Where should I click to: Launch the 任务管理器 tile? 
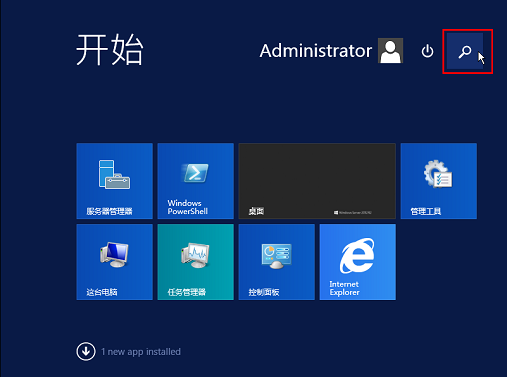196,262
